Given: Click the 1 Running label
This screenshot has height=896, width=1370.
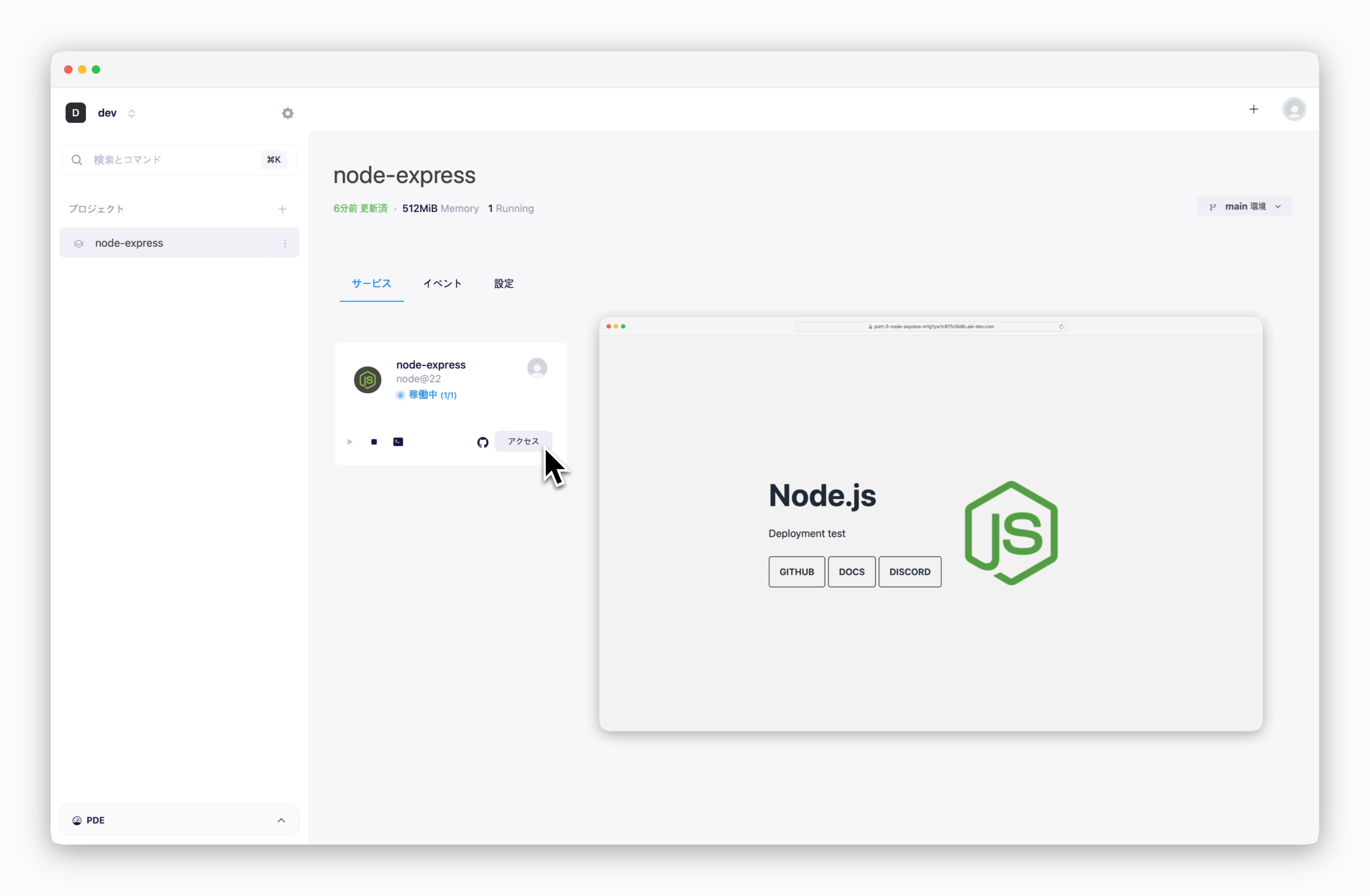Looking at the screenshot, I should click(x=510, y=208).
